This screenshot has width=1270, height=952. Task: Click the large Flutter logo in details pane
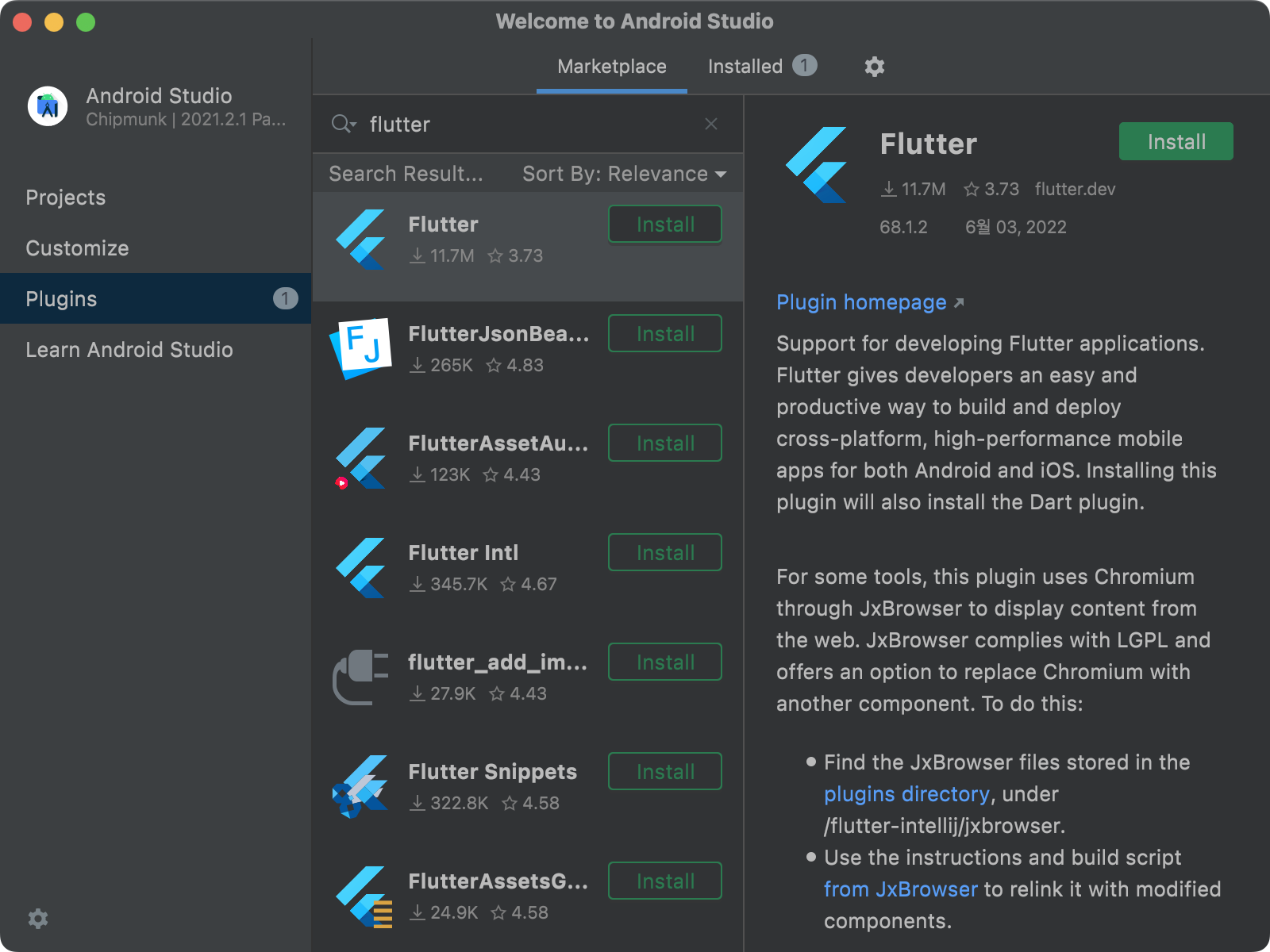coord(817,165)
